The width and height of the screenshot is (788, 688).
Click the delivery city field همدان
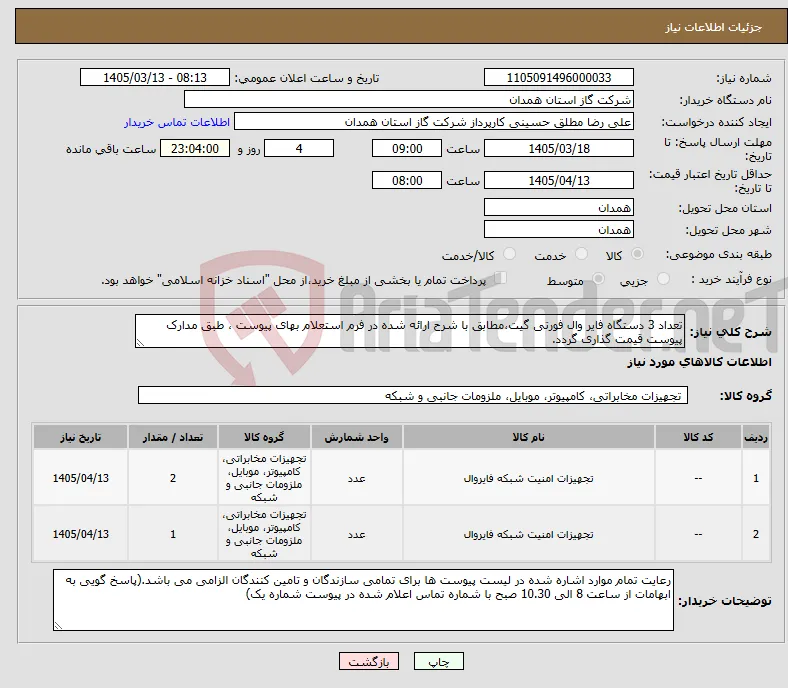[x=559, y=229]
